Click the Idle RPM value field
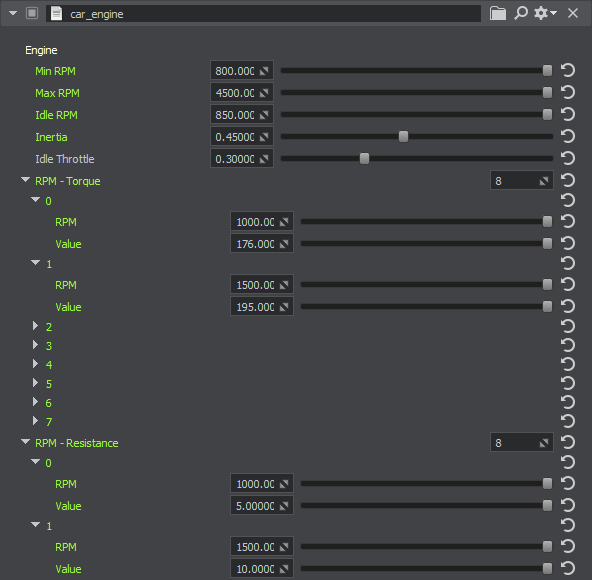The height and width of the screenshot is (580, 592). coord(242,115)
